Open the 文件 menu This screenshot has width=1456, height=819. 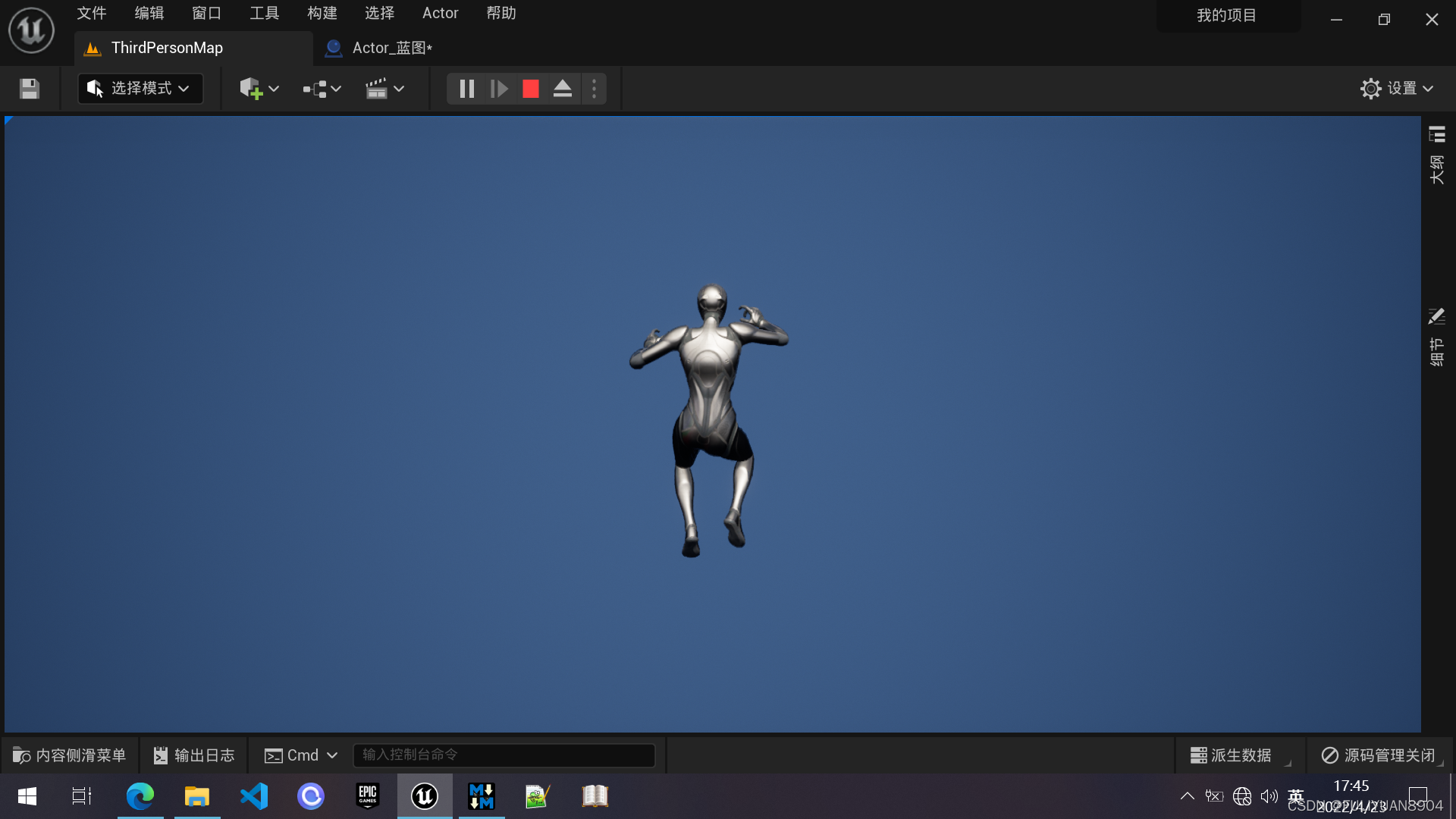coord(92,13)
